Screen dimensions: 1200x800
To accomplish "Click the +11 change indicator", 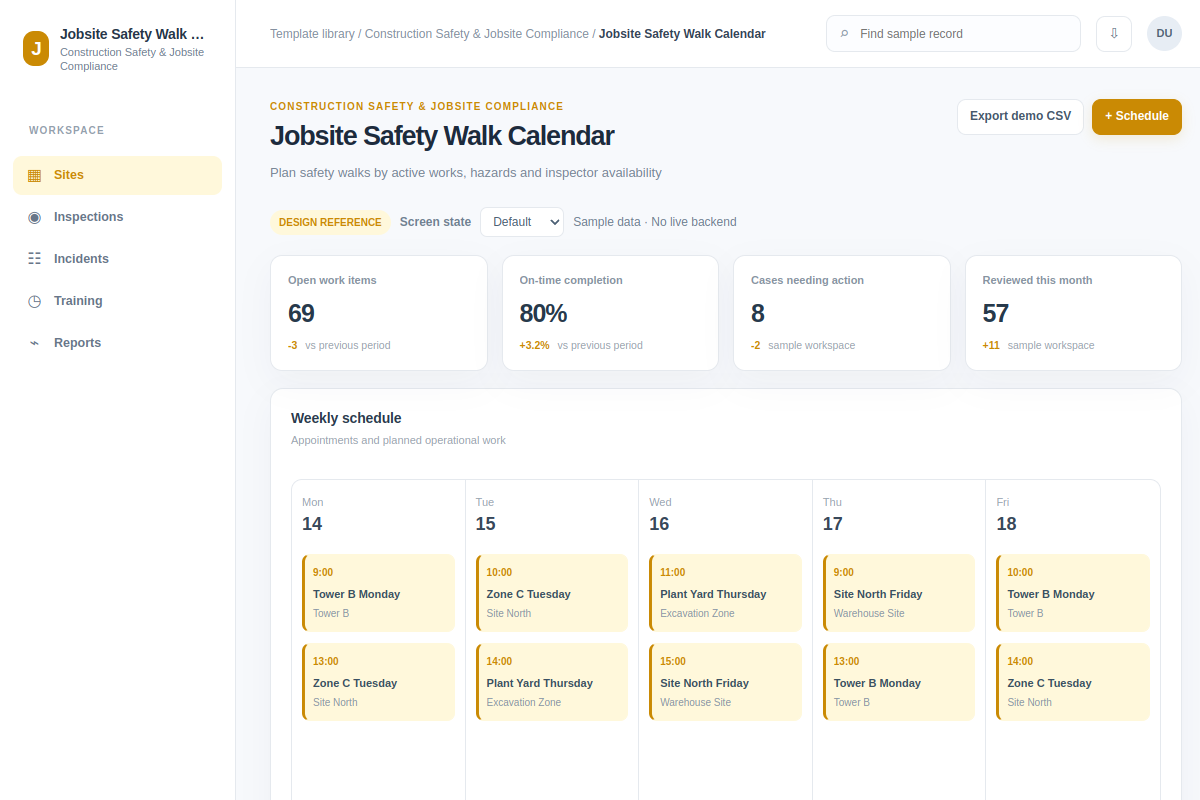I will point(991,346).
